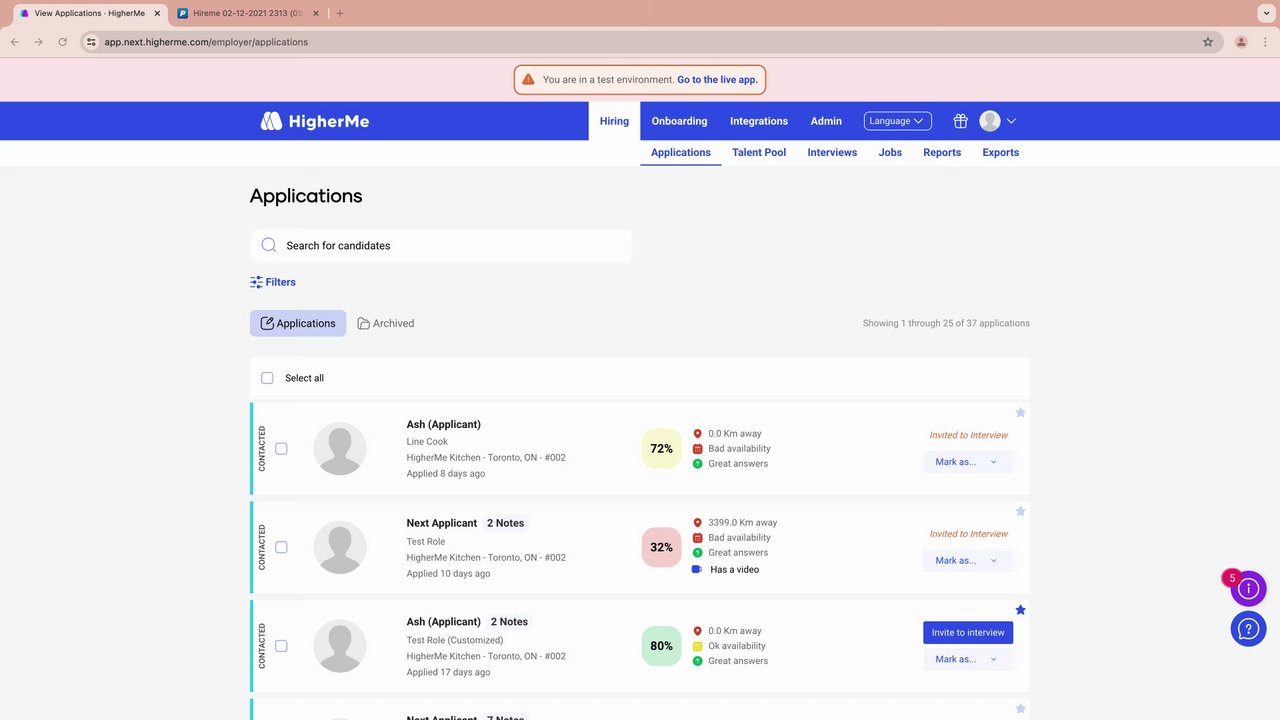The height and width of the screenshot is (720, 1280).
Task: Go to Interviews sub-tab
Action: pos(832,152)
